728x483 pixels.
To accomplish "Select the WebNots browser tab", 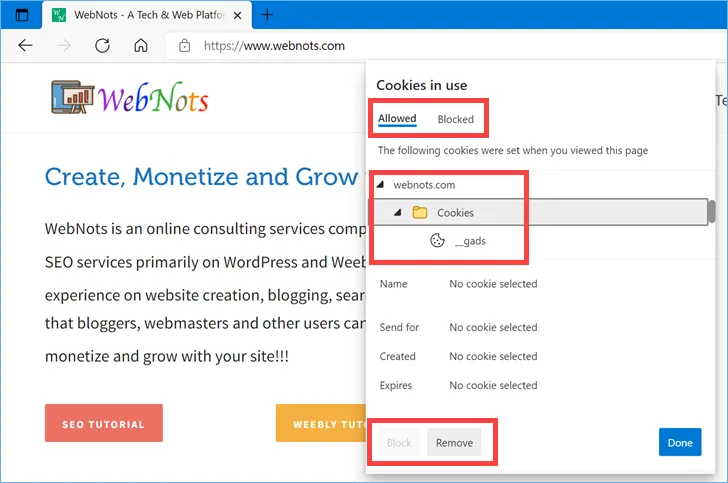I will pos(147,15).
